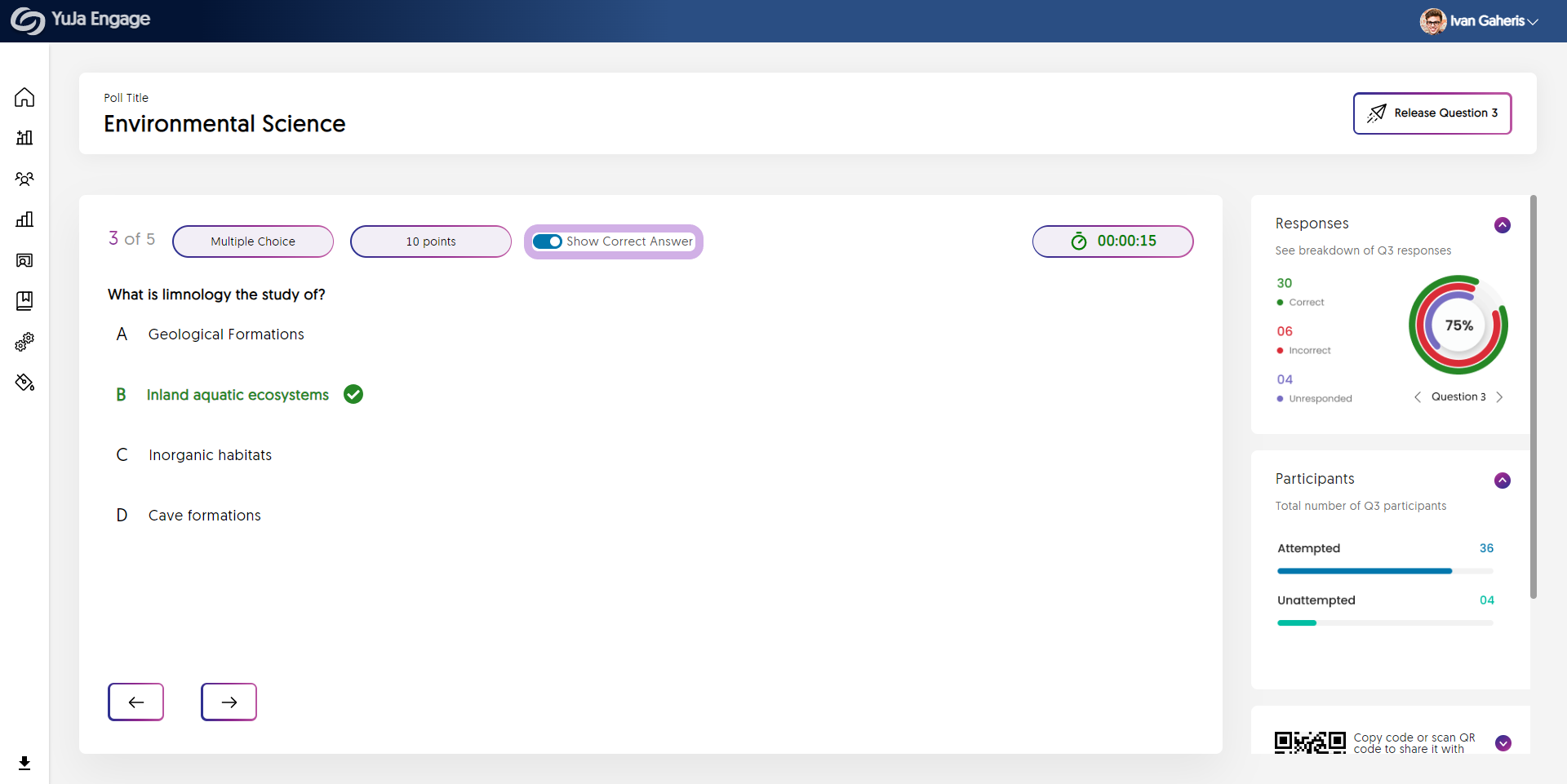Image resolution: width=1567 pixels, height=784 pixels.
Task: Click Release Question 3 button
Action: coord(1432,113)
